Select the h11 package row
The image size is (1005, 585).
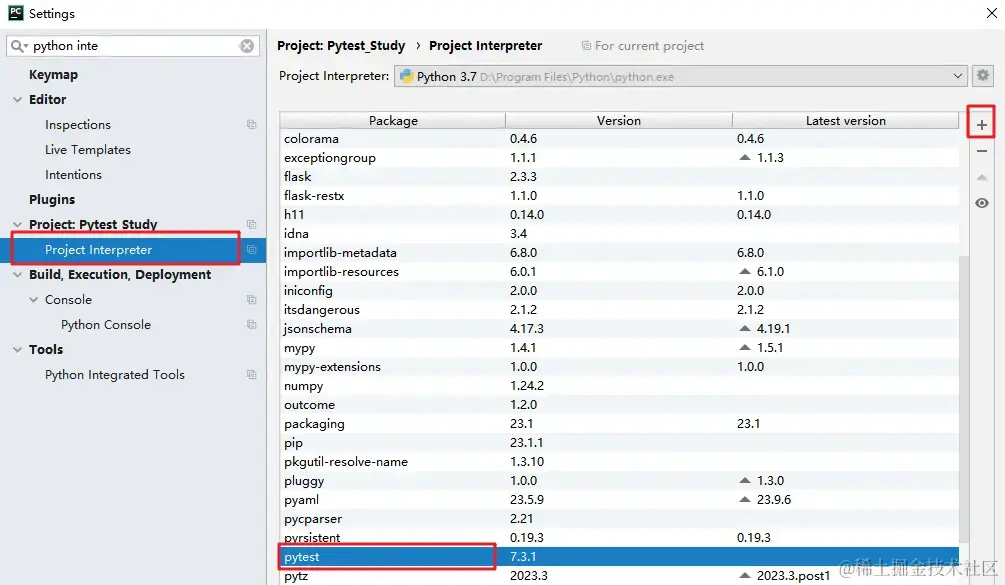pos(619,215)
